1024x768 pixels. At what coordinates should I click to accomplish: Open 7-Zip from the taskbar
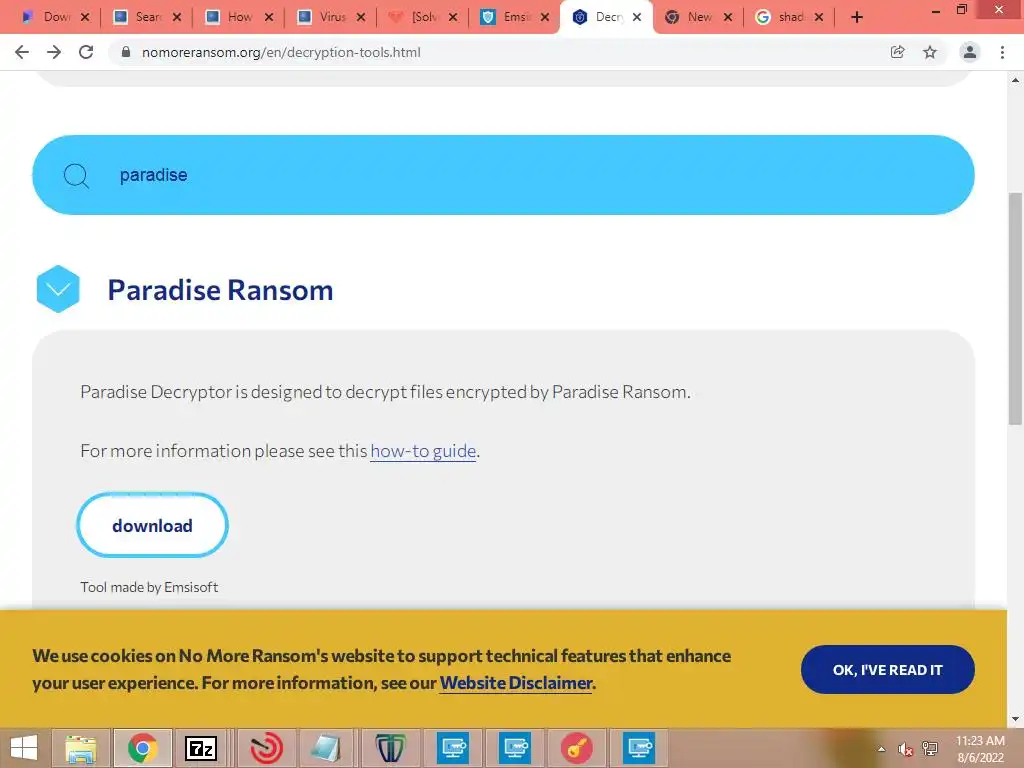pyautogui.click(x=201, y=748)
